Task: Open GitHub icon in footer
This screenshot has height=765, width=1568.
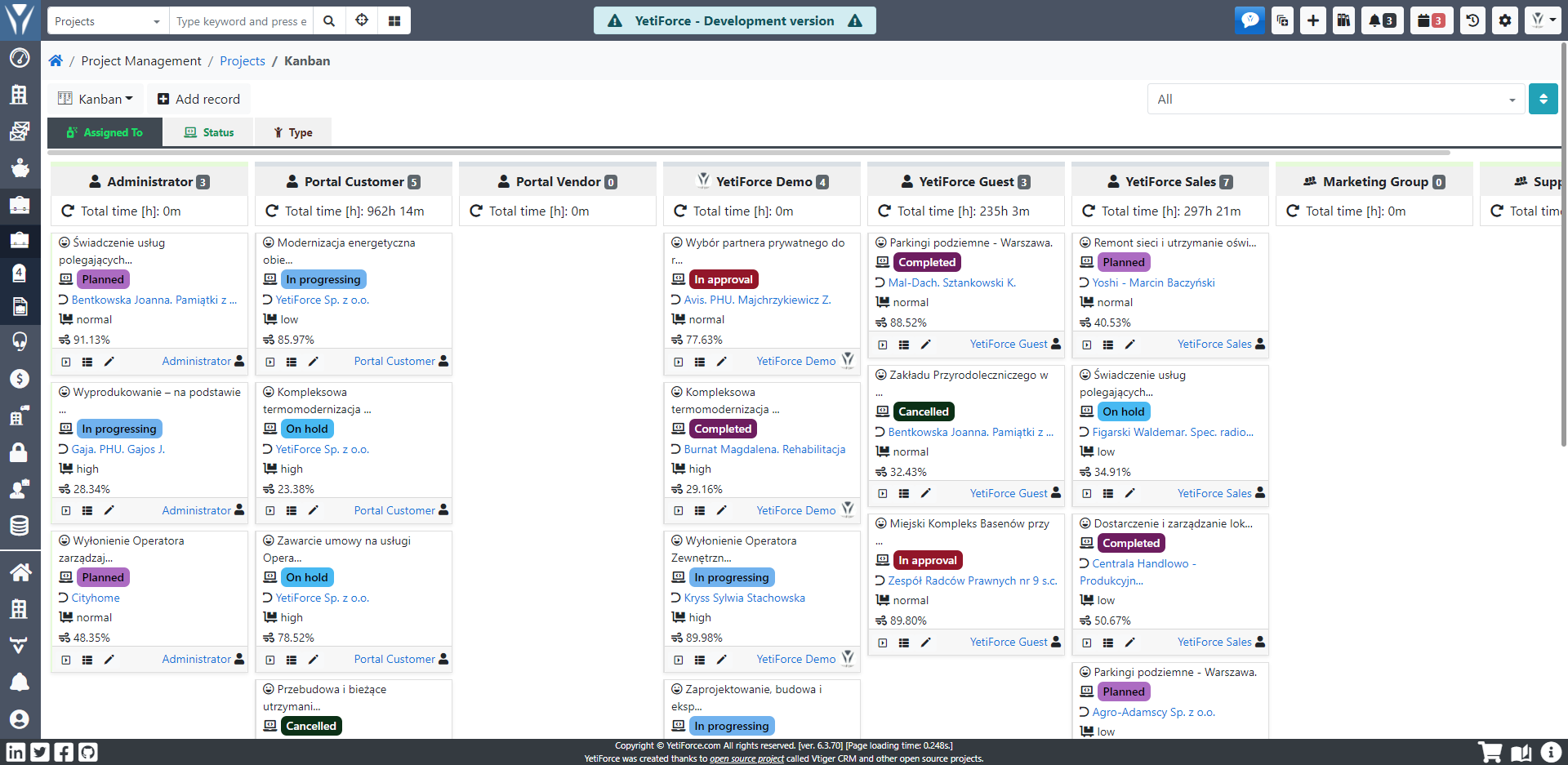Action: click(x=88, y=752)
